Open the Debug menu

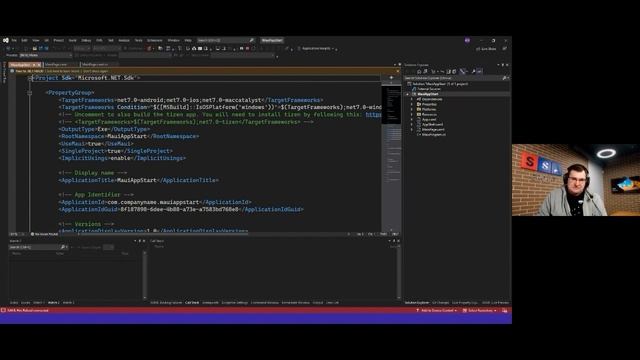coord(86,40)
